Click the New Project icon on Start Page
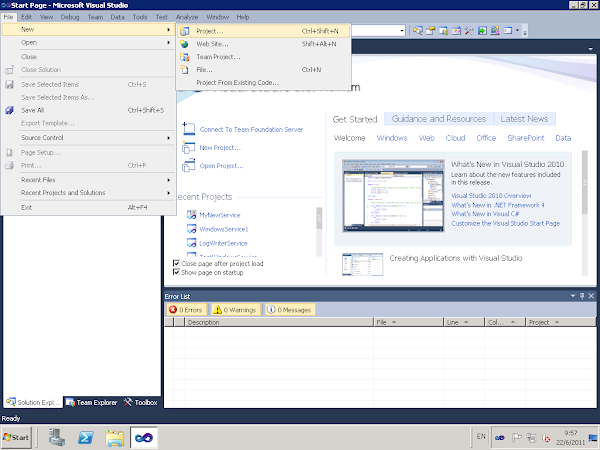Viewport: 600px width, 450px height. 188,147
